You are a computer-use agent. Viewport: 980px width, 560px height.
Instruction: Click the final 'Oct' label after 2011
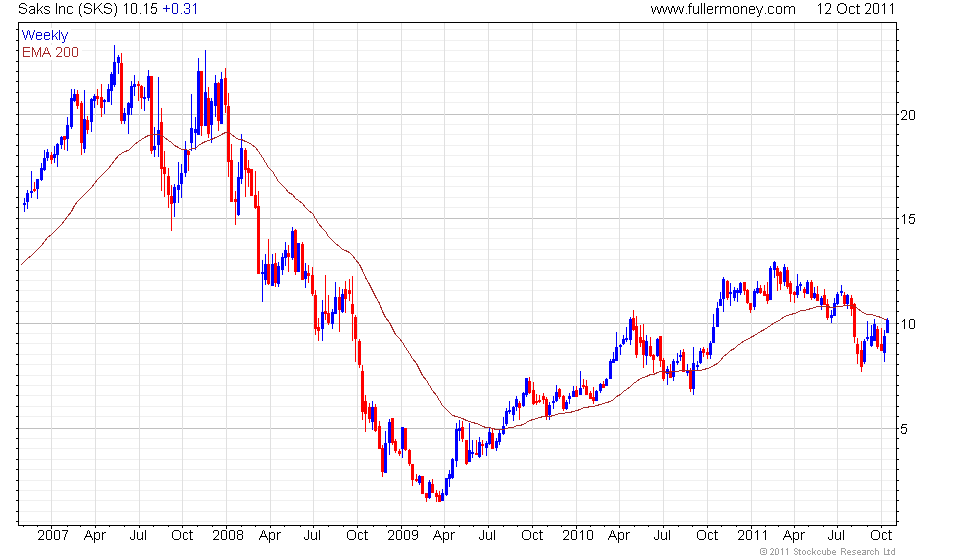point(882,536)
